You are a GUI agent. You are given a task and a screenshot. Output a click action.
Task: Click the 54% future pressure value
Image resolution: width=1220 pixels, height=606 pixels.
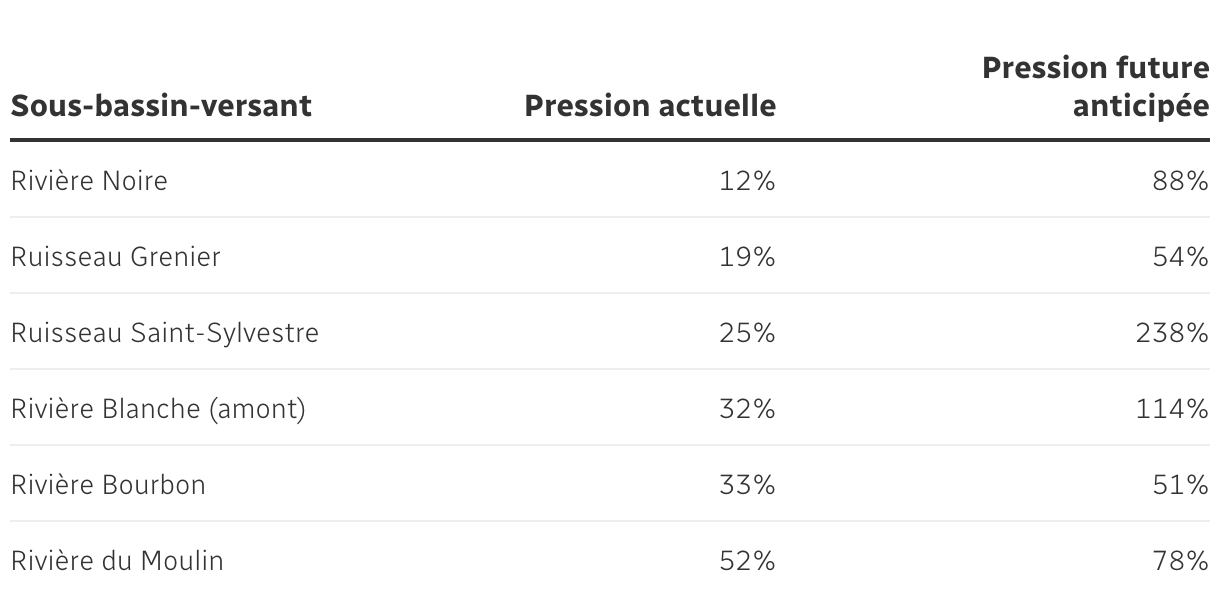(x=1181, y=257)
